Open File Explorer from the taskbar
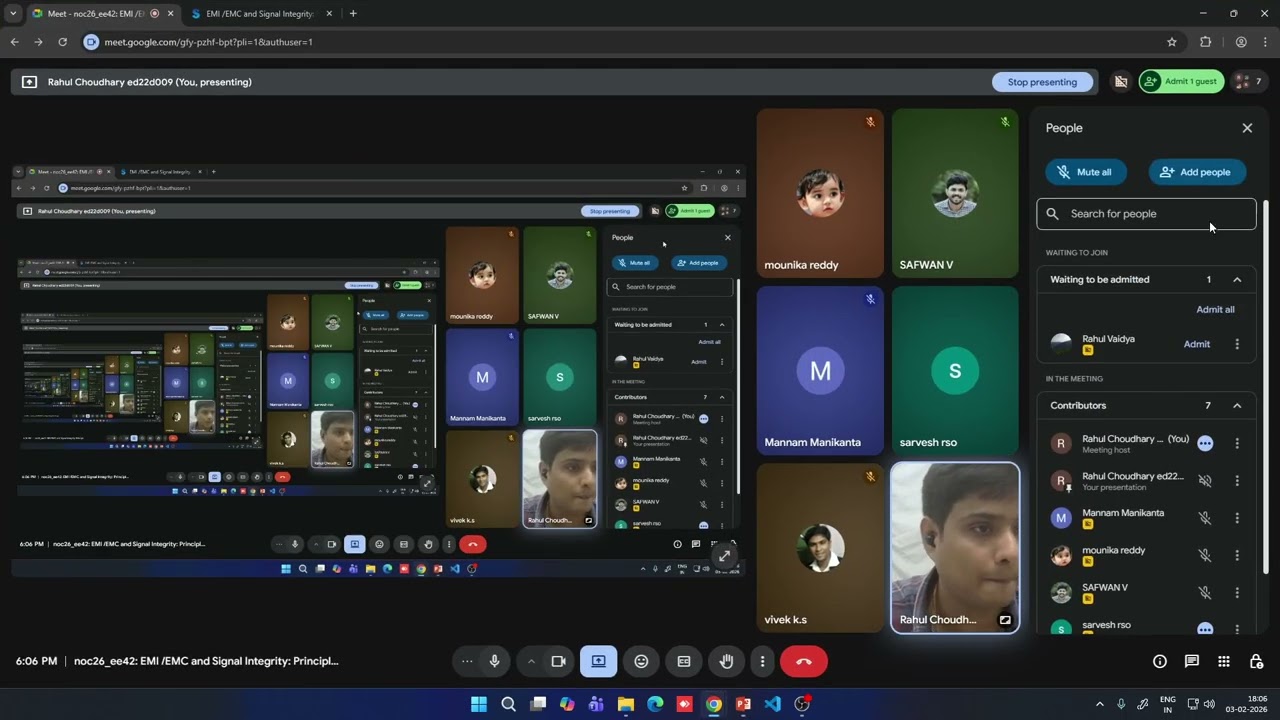The width and height of the screenshot is (1280, 720). (x=626, y=704)
